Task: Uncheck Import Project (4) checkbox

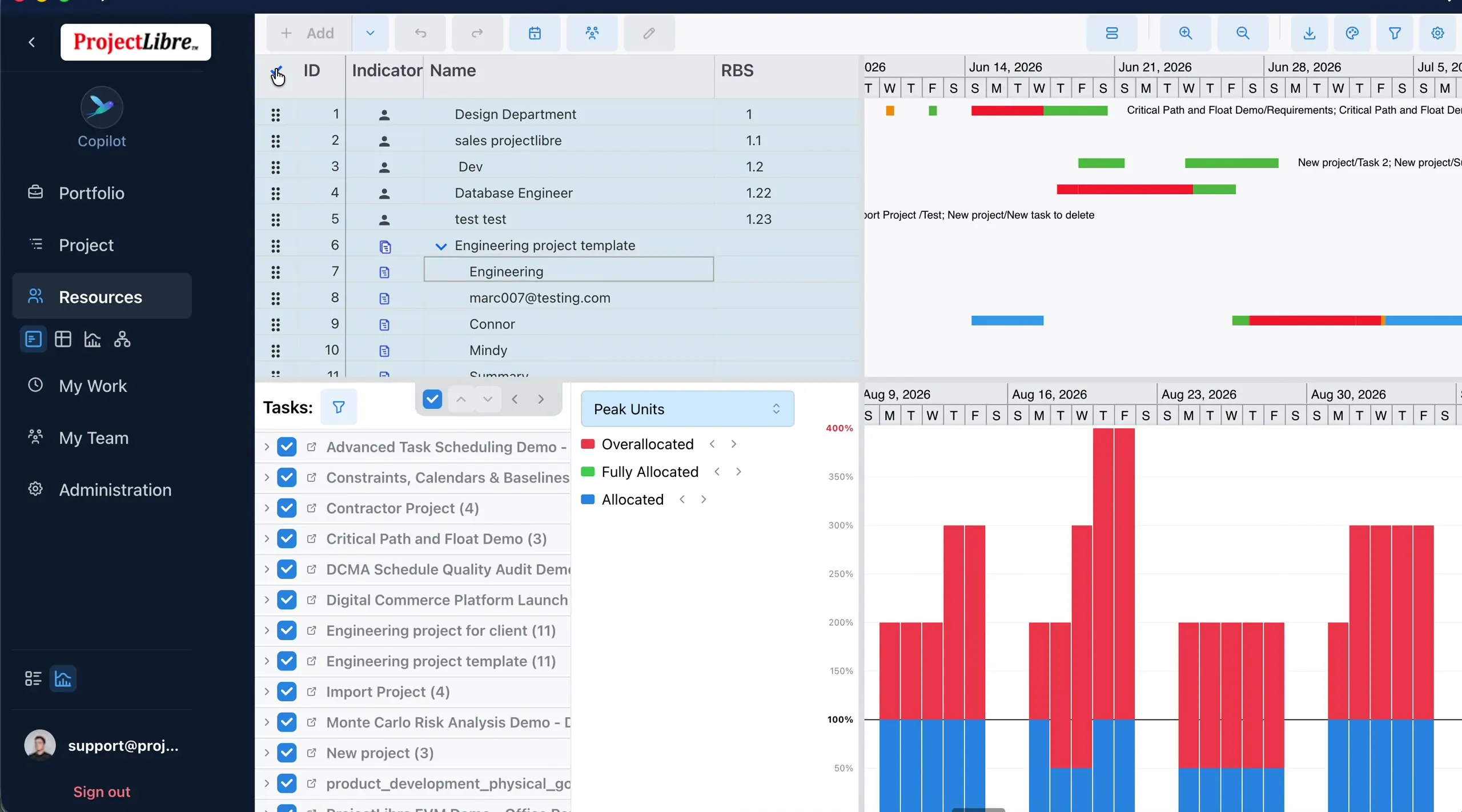Action: pyautogui.click(x=287, y=692)
